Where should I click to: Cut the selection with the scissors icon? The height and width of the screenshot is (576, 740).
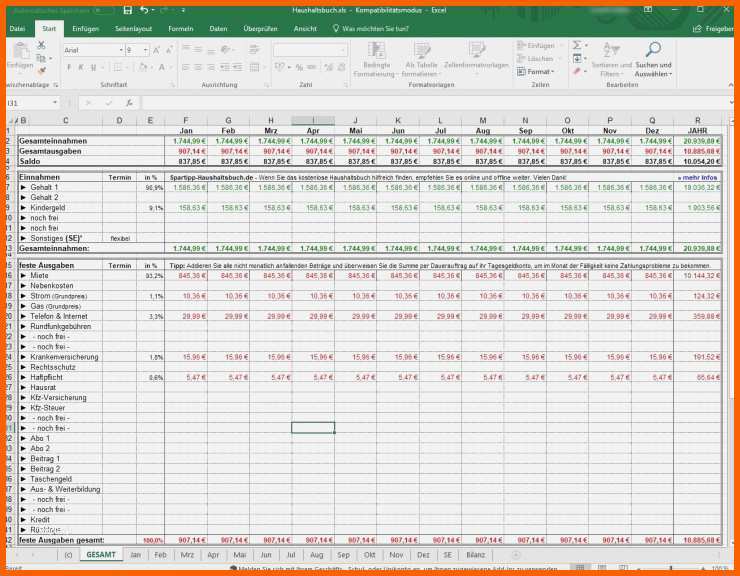tap(42, 45)
